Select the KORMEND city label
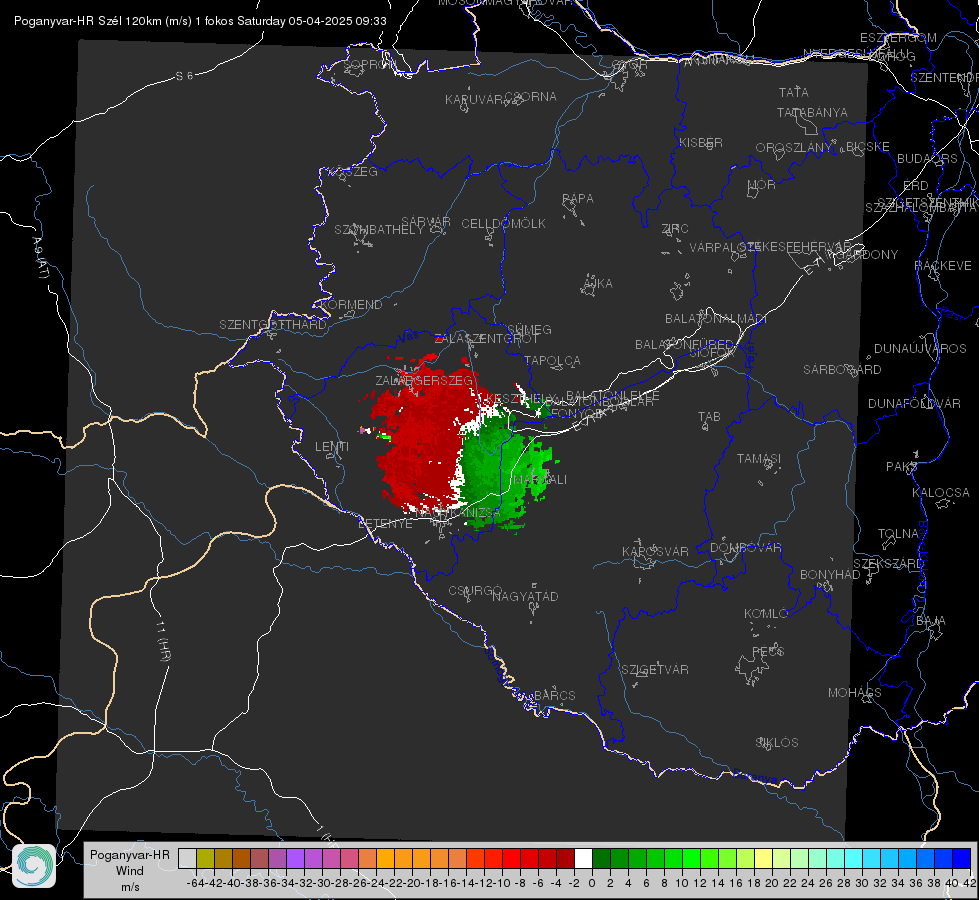Viewport: 979px width, 900px height. coord(351,305)
